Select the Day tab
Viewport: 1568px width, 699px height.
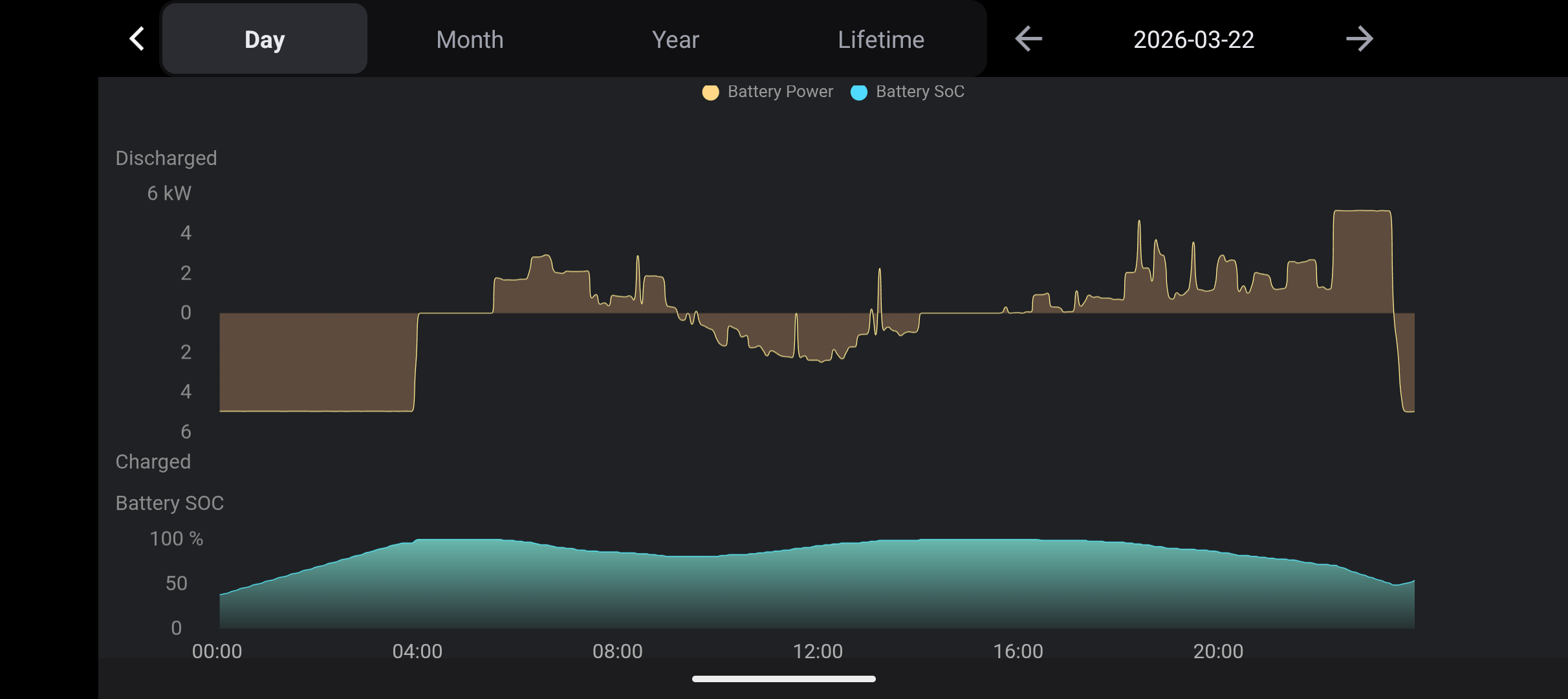click(265, 39)
